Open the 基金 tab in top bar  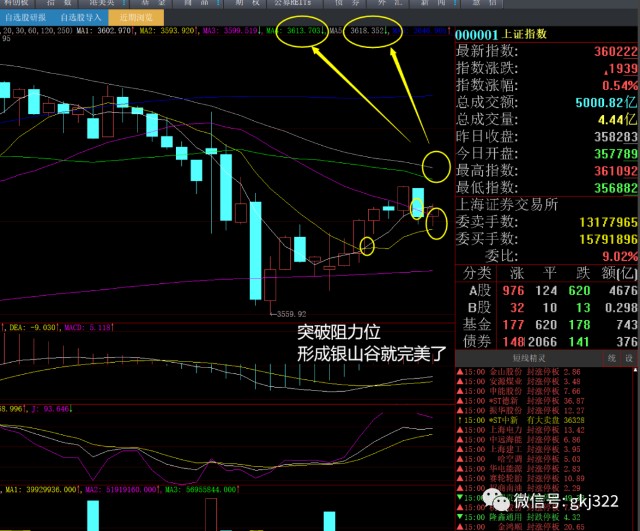click(153, 3)
